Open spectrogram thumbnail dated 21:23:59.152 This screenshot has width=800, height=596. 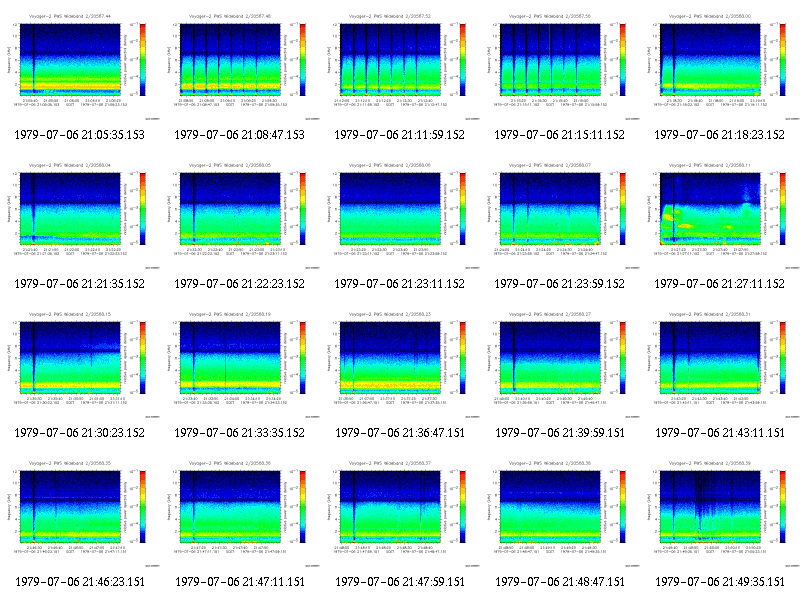(x=560, y=216)
